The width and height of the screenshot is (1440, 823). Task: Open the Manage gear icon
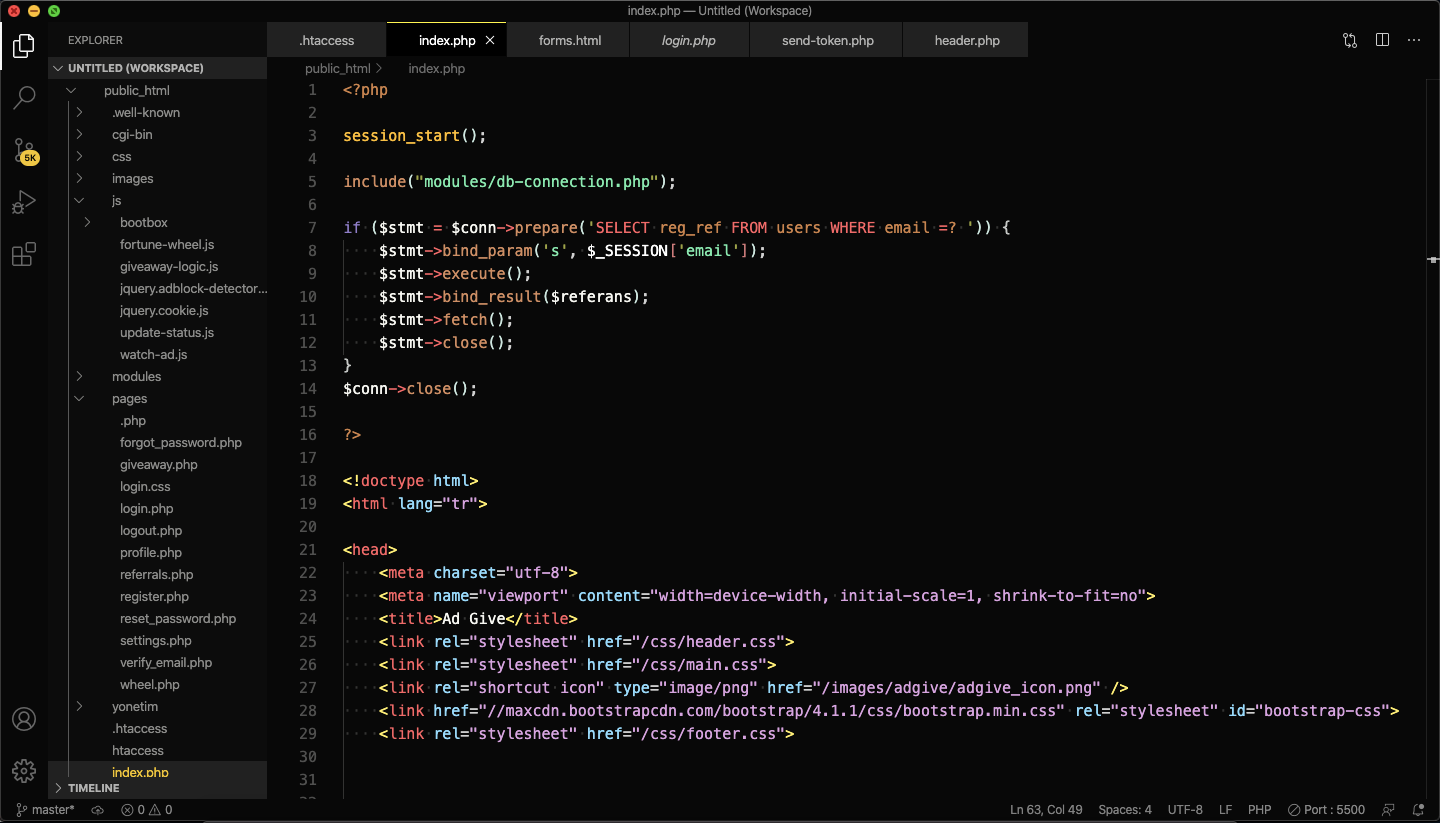coord(24,770)
